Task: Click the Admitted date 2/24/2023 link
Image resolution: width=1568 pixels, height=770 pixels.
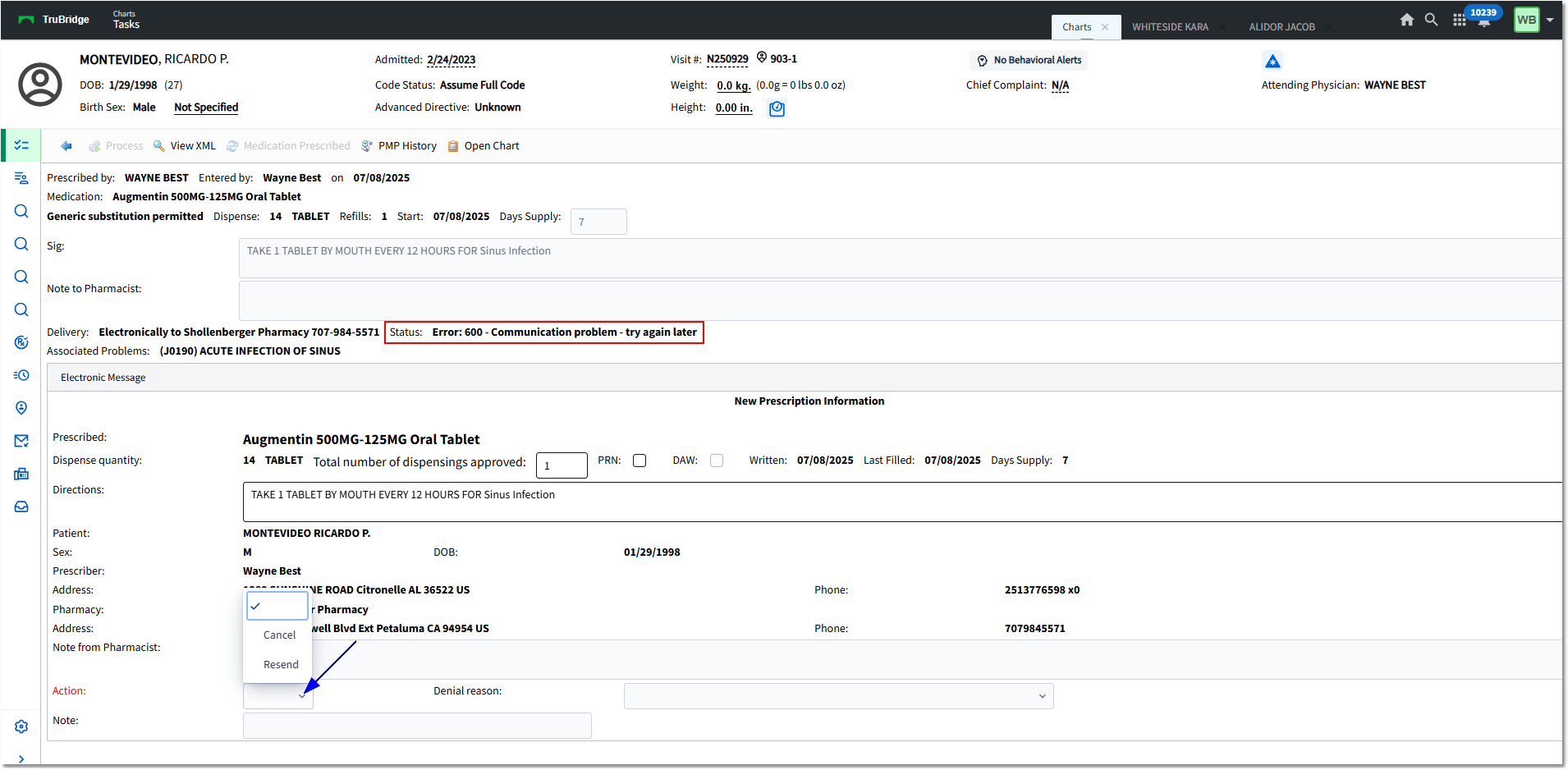Action: (451, 60)
